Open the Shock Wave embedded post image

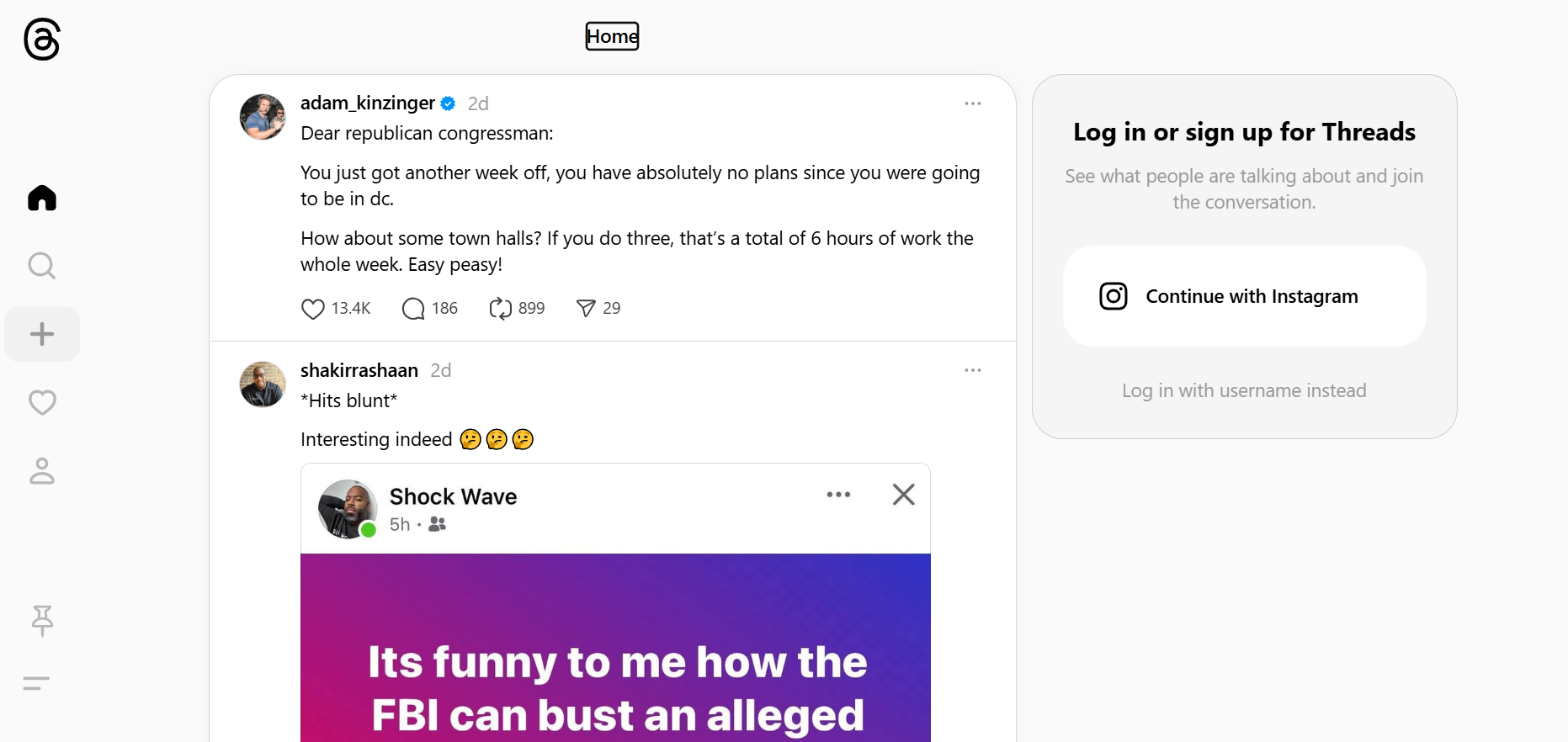[615, 602]
